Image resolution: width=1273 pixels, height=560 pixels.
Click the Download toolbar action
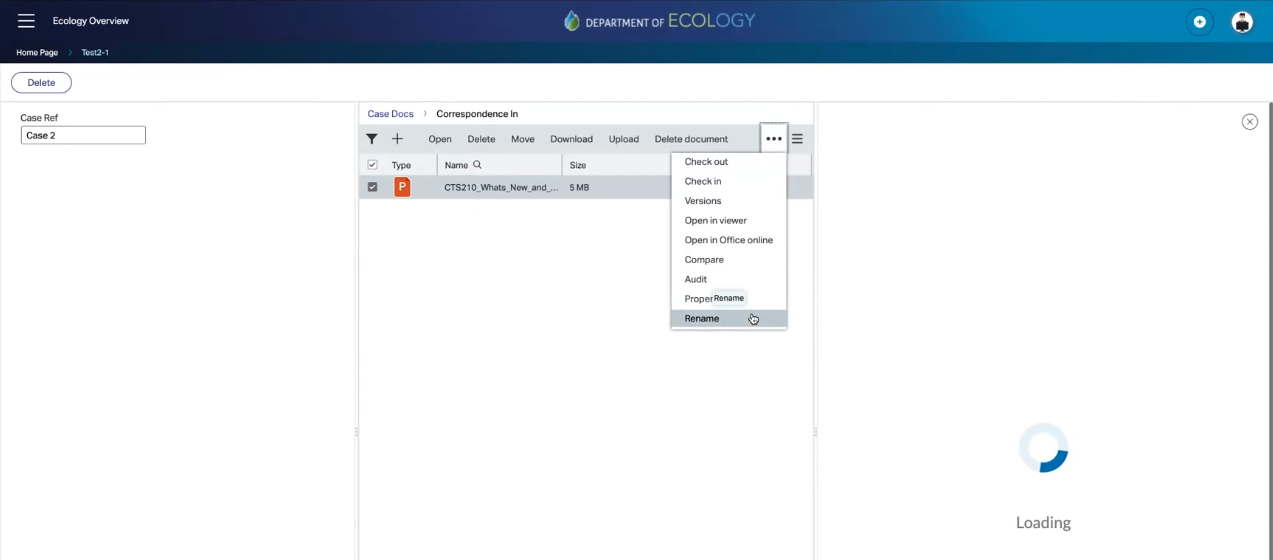[571, 139]
